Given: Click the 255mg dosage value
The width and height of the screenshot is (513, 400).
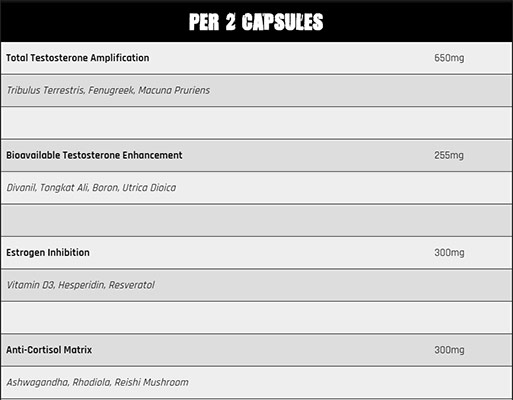Looking at the screenshot, I should pyautogui.click(x=449, y=155).
